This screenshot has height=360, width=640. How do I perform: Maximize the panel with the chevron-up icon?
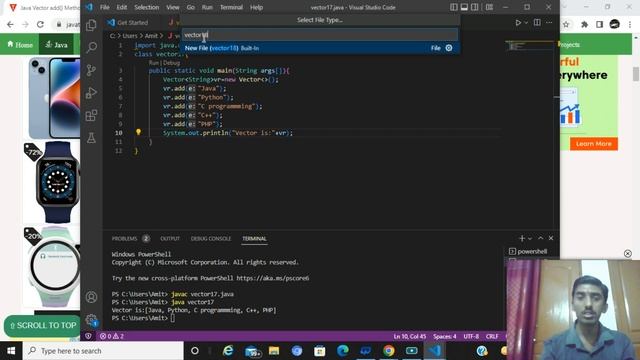click(540, 238)
